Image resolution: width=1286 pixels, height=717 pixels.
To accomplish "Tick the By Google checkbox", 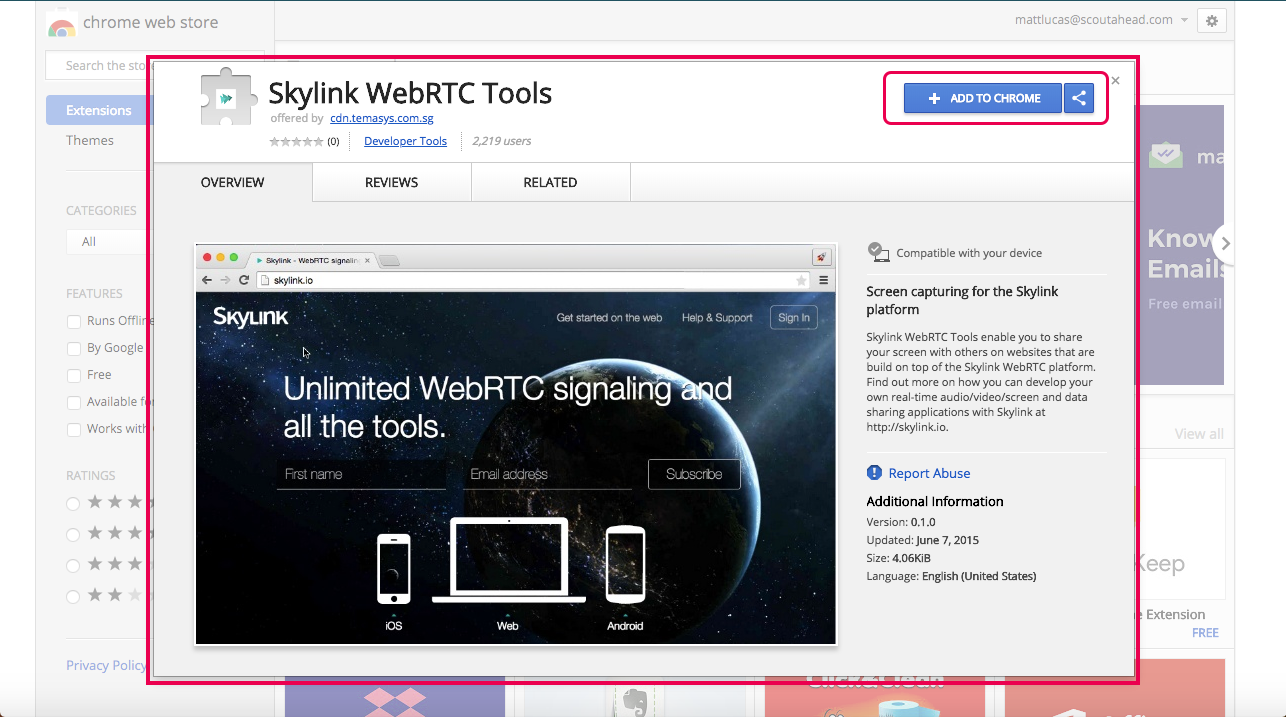I will point(74,348).
